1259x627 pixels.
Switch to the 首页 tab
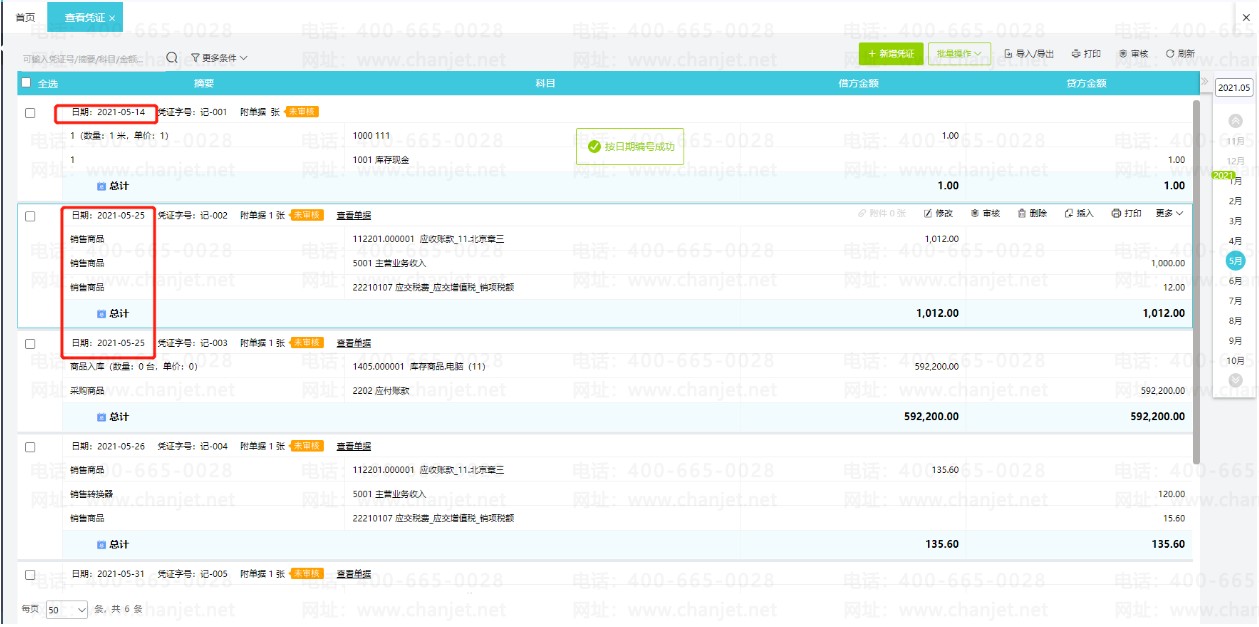click(26, 18)
